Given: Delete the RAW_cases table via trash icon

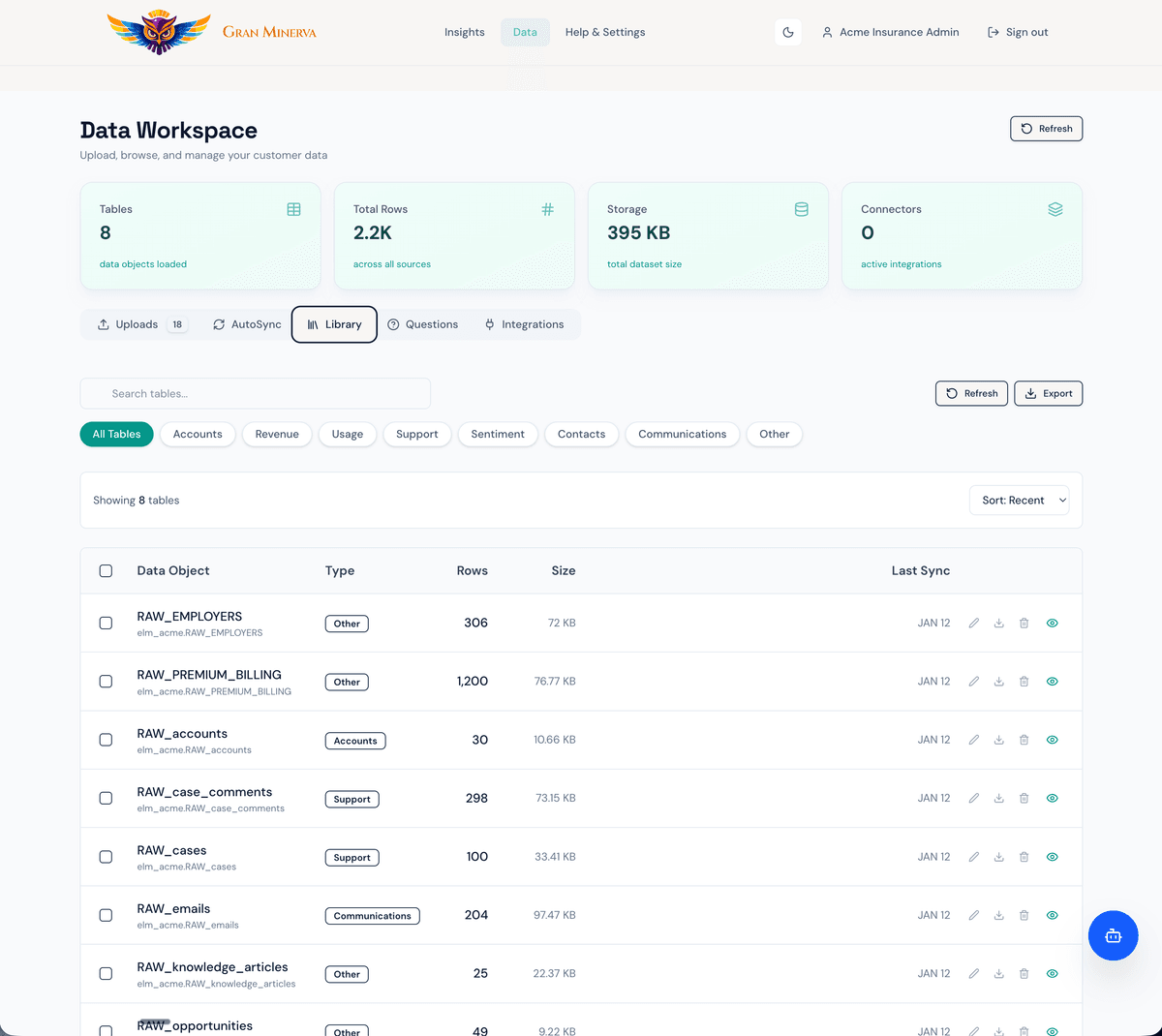Looking at the screenshot, I should coord(1024,856).
